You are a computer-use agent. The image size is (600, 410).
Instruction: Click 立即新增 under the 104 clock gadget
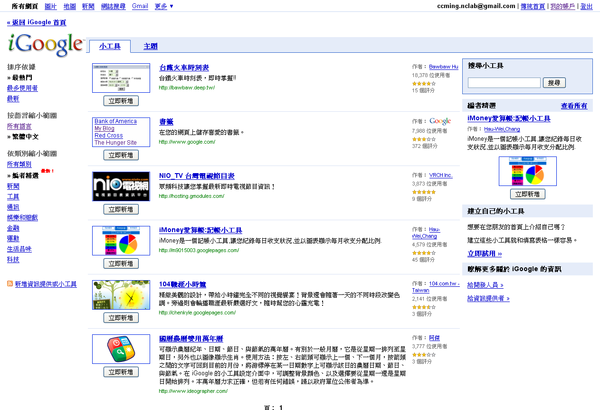coord(121,318)
